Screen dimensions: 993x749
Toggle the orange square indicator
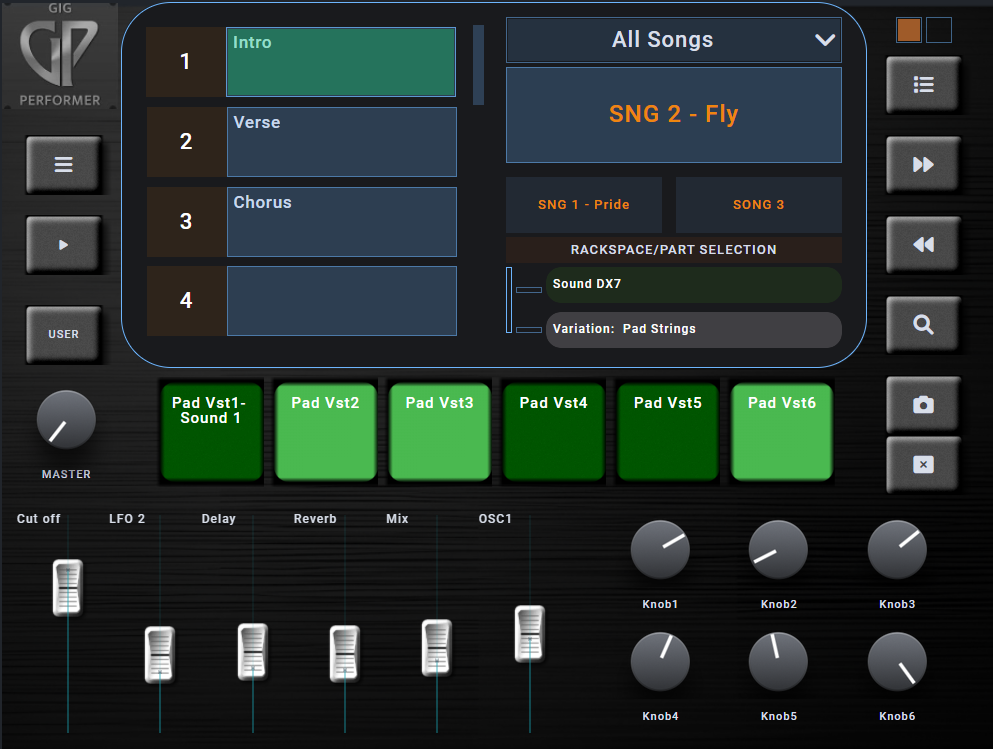tap(908, 30)
